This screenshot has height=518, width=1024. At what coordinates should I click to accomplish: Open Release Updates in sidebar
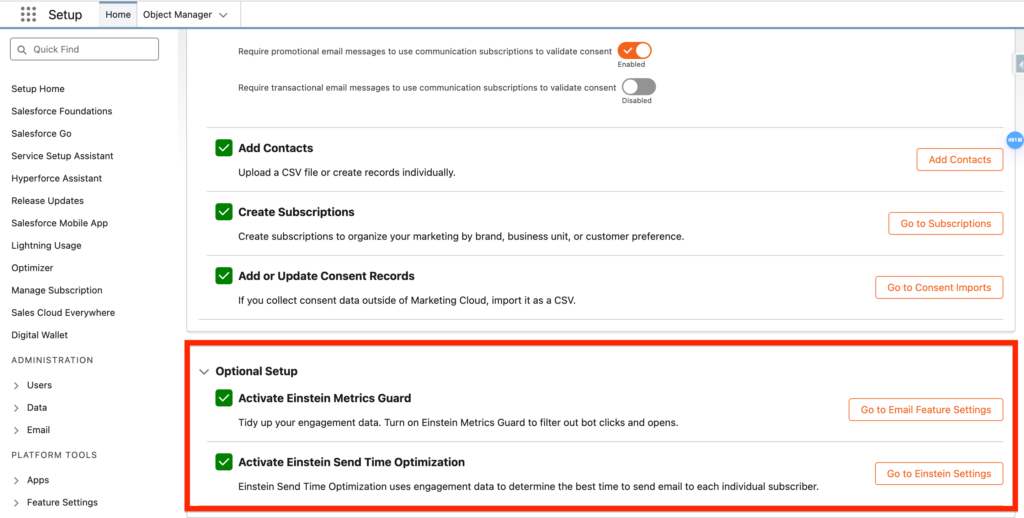pyautogui.click(x=47, y=201)
